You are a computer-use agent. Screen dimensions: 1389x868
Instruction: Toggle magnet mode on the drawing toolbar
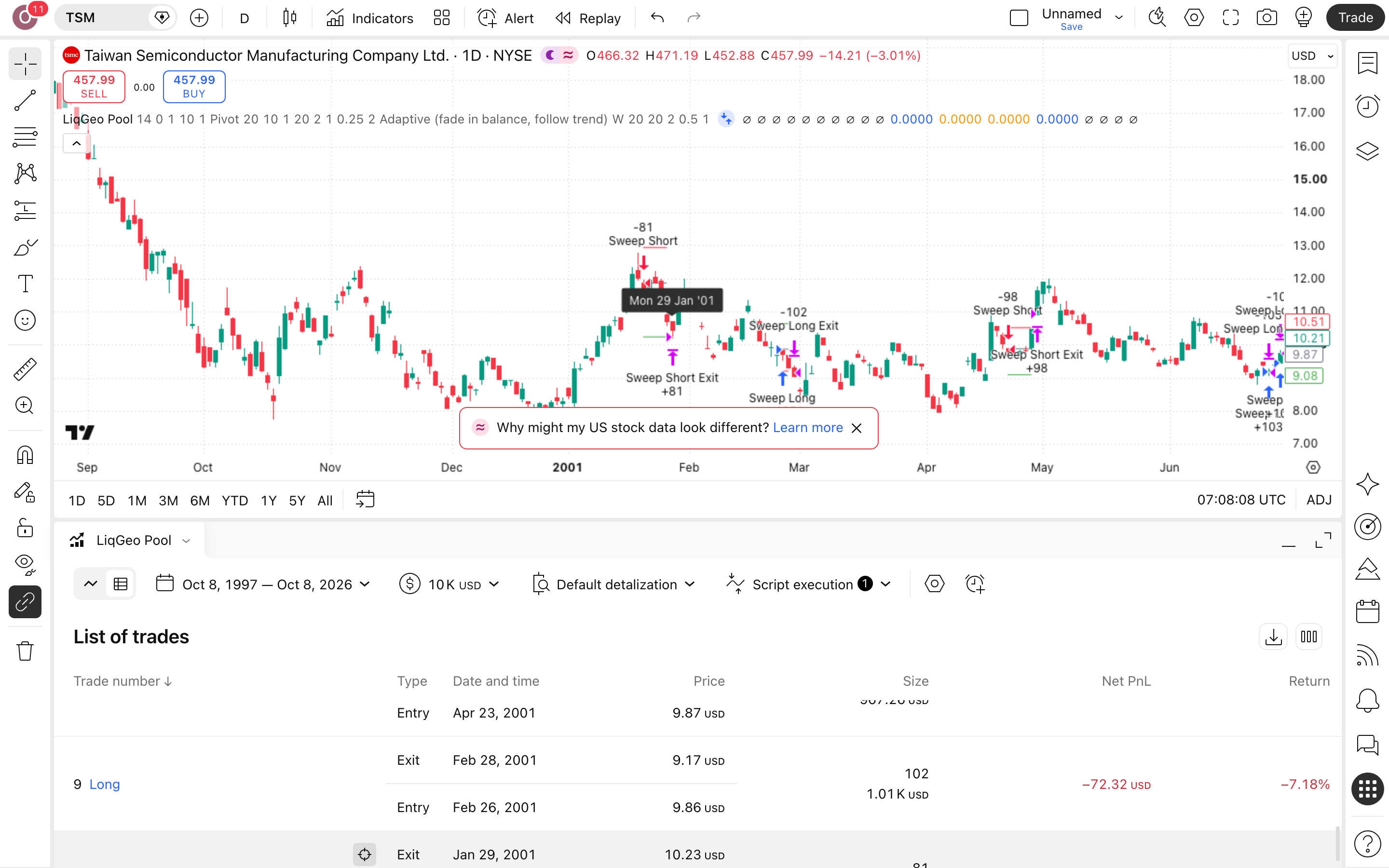(25, 455)
